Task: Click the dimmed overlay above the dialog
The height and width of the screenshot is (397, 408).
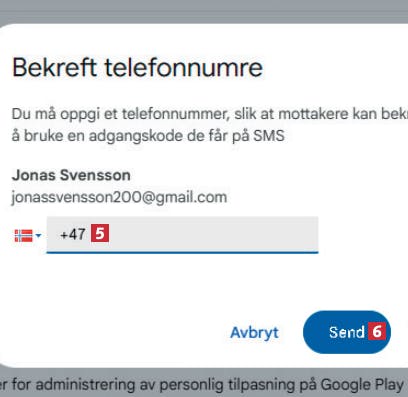Action: (x=204, y=10)
